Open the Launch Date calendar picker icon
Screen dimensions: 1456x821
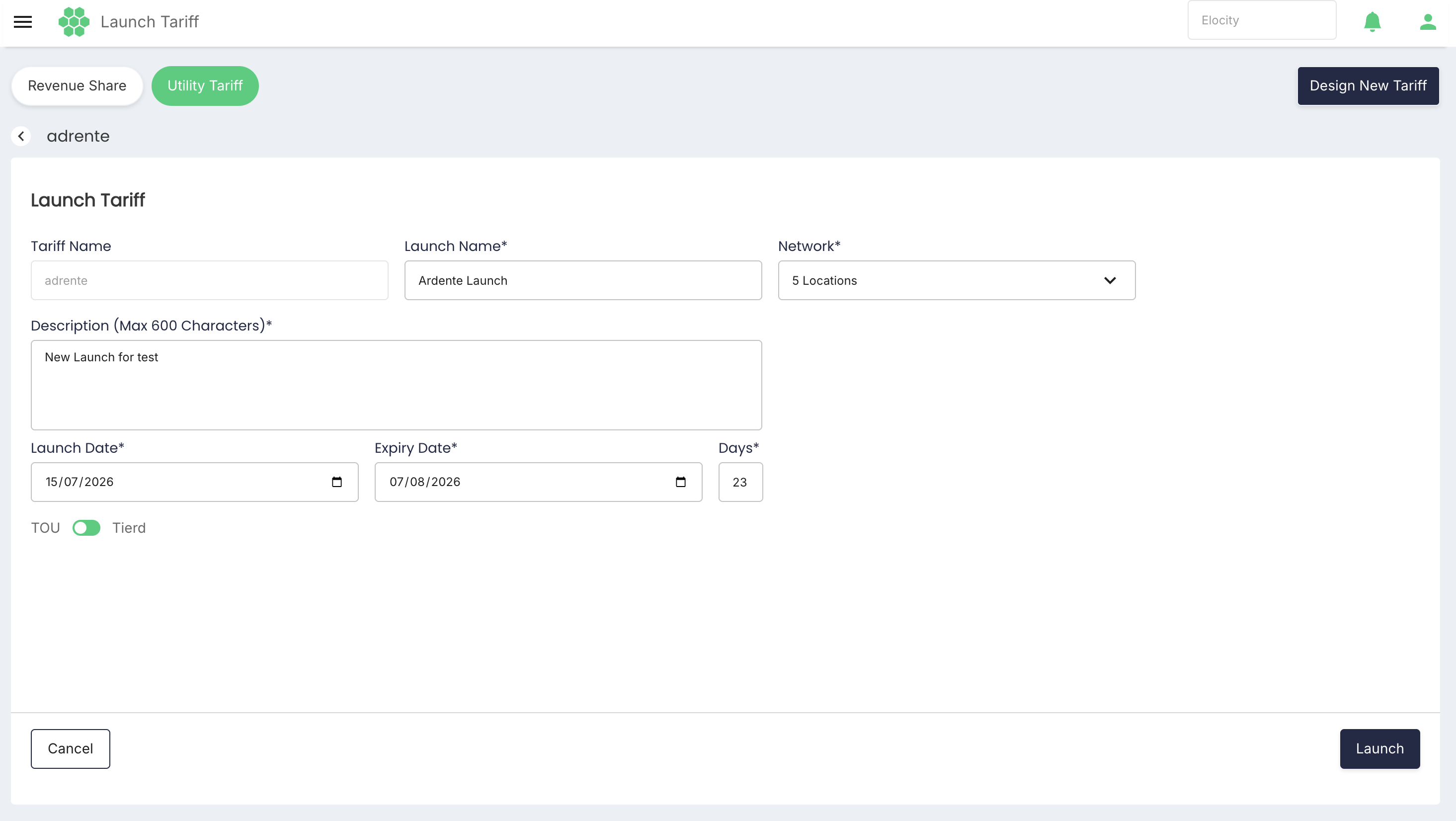[x=337, y=482]
